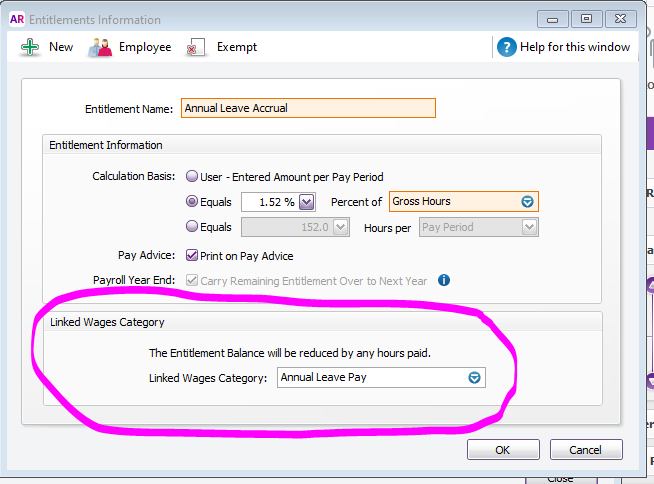The width and height of the screenshot is (654, 484).
Task: Open the Employee list icon
Action: pyautogui.click(x=100, y=47)
